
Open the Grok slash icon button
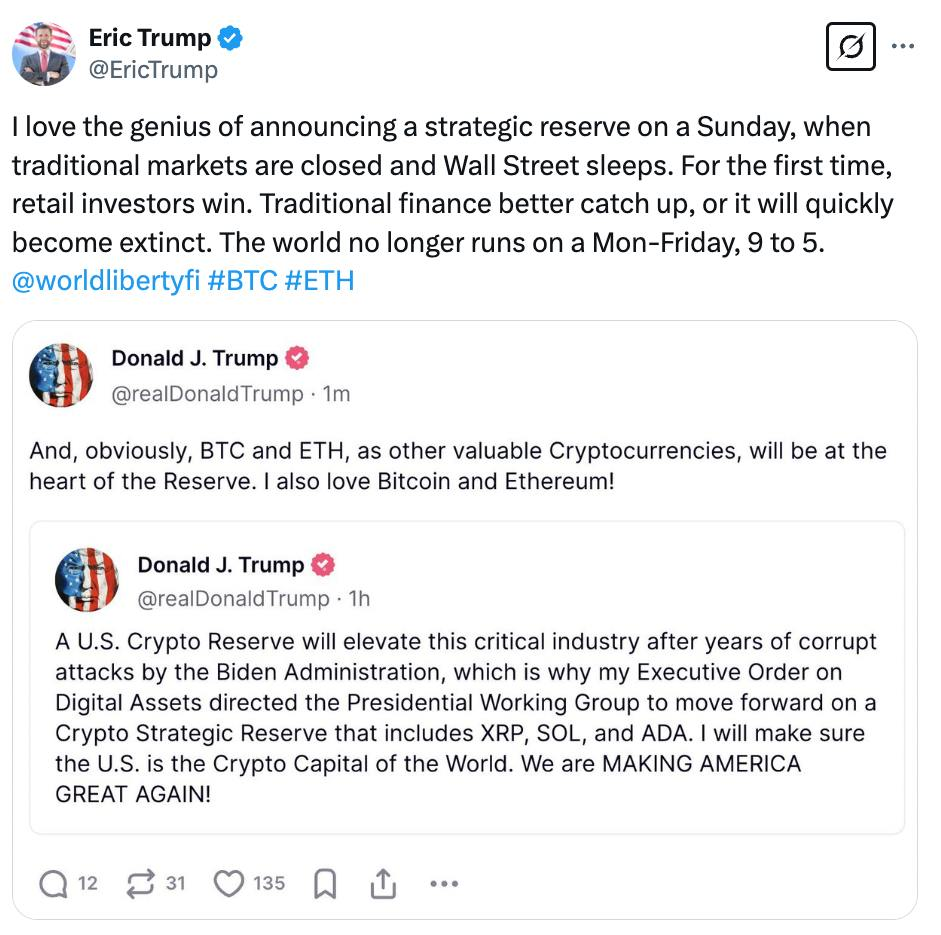(851, 46)
